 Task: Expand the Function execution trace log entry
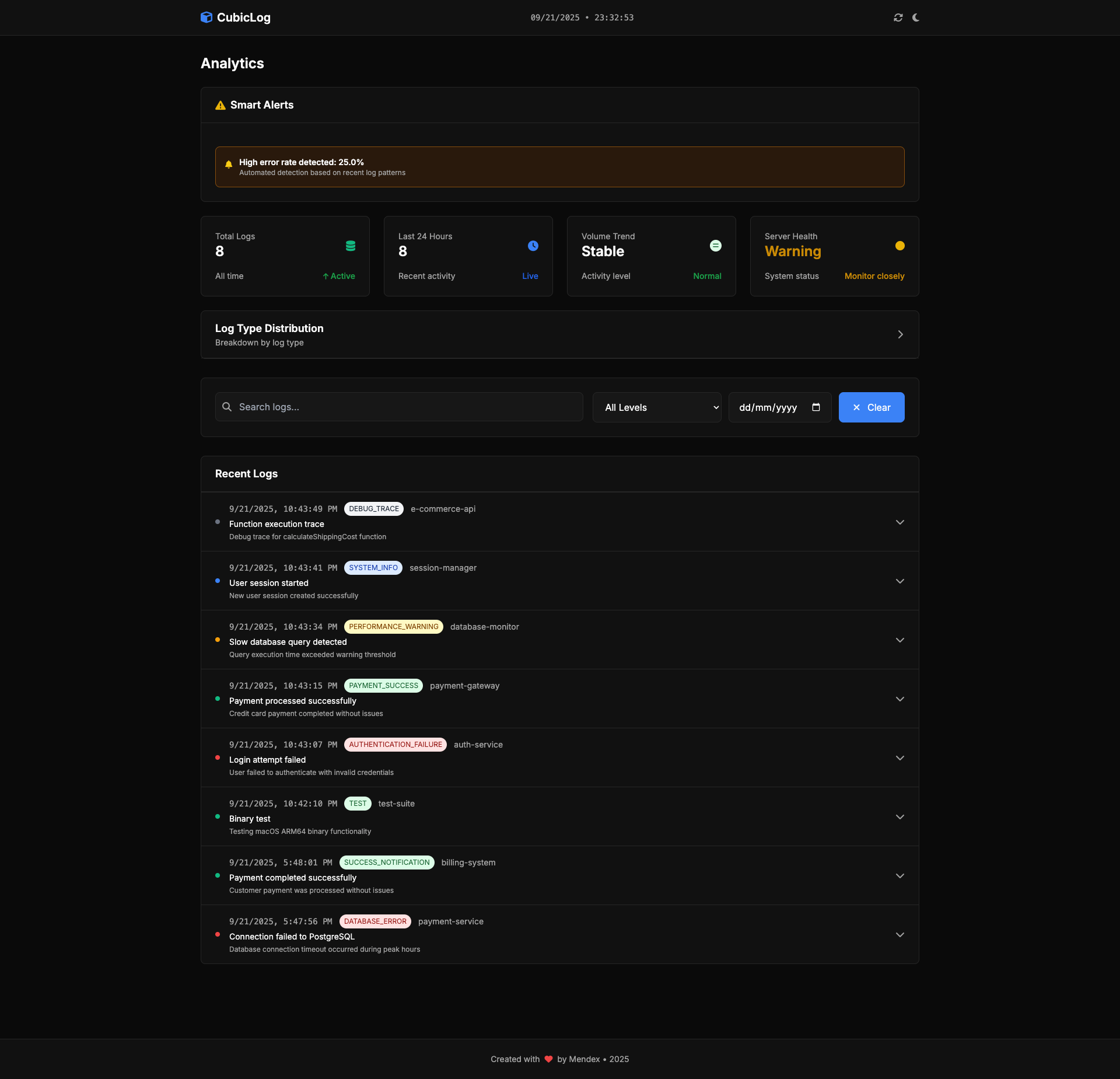(x=900, y=522)
